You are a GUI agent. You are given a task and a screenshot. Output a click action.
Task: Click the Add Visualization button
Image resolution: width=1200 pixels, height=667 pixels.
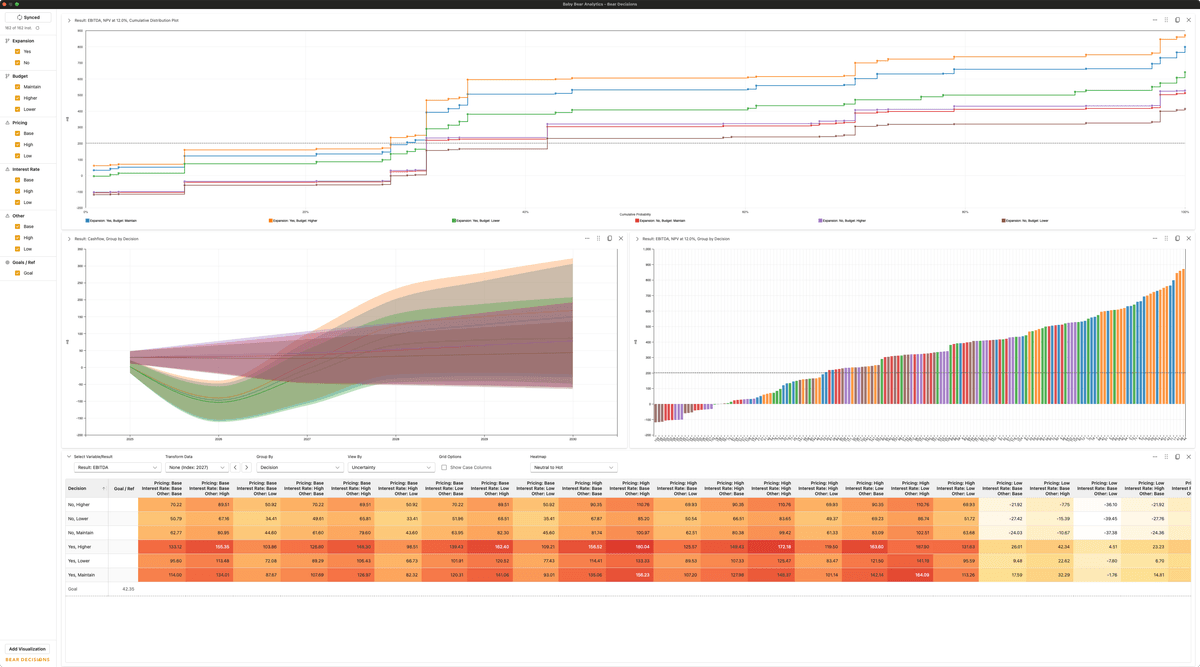tap(27, 648)
